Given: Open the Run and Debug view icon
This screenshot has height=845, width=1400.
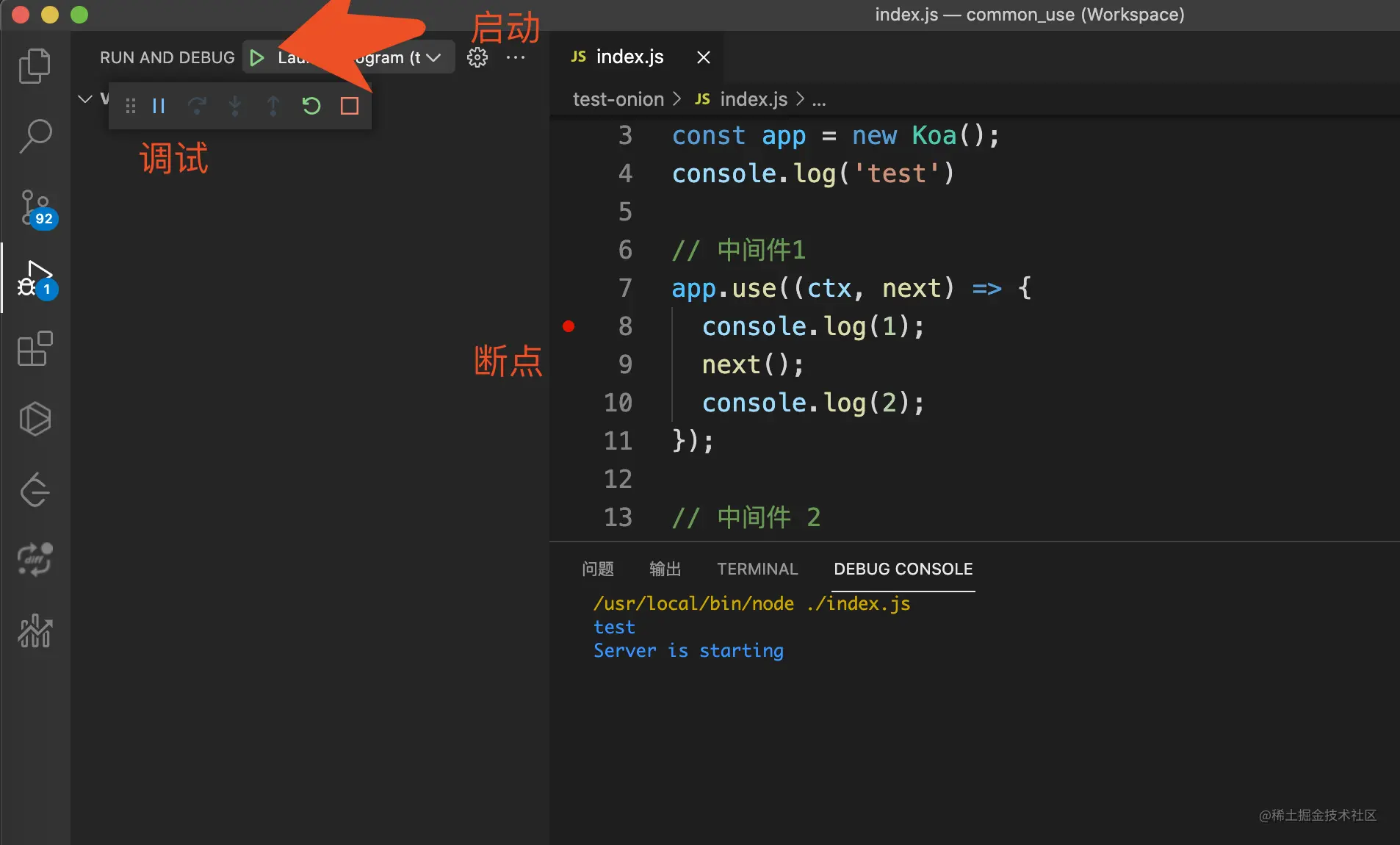Looking at the screenshot, I should [37, 279].
